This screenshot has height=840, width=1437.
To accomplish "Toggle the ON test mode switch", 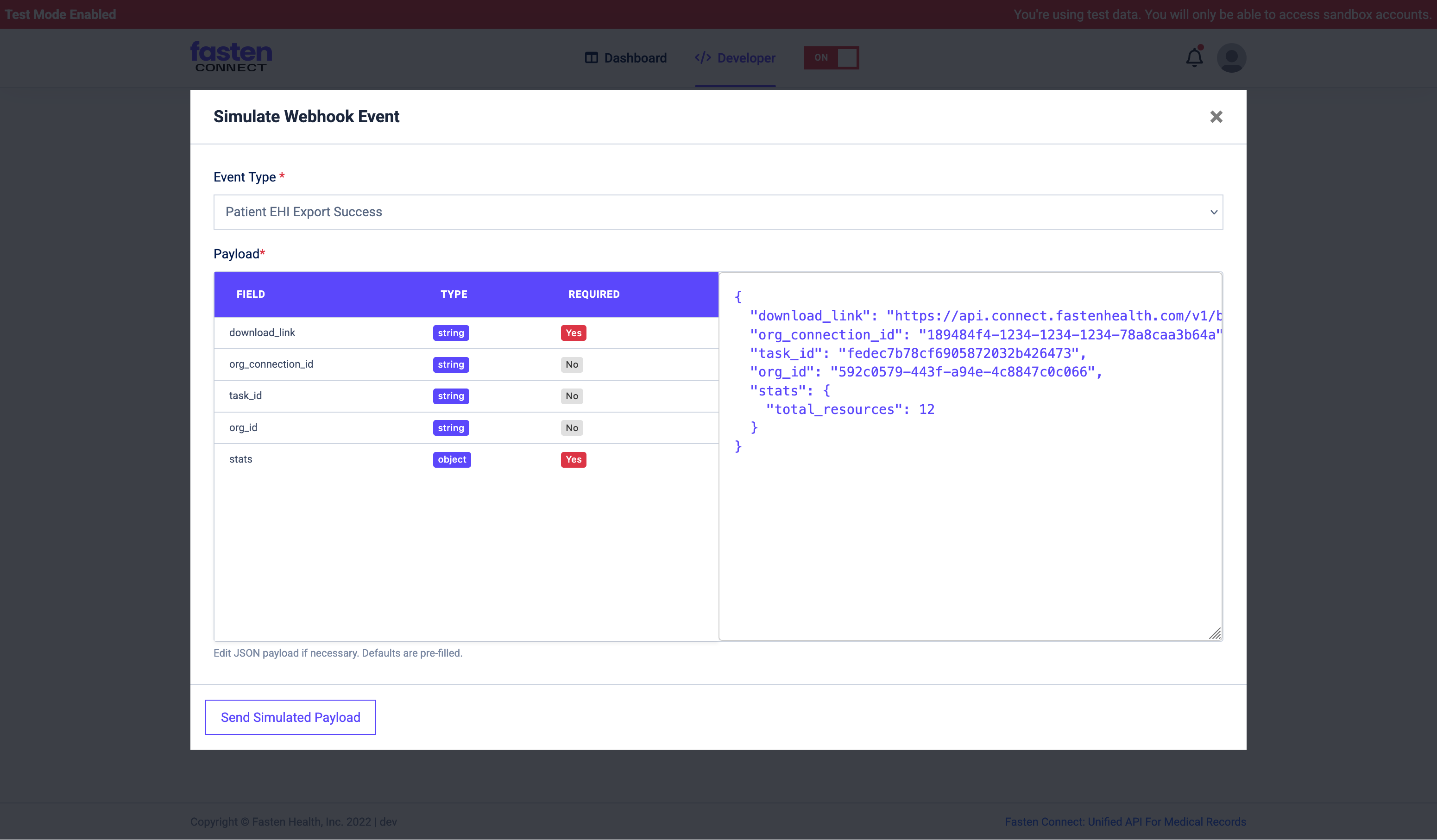I will [831, 57].
